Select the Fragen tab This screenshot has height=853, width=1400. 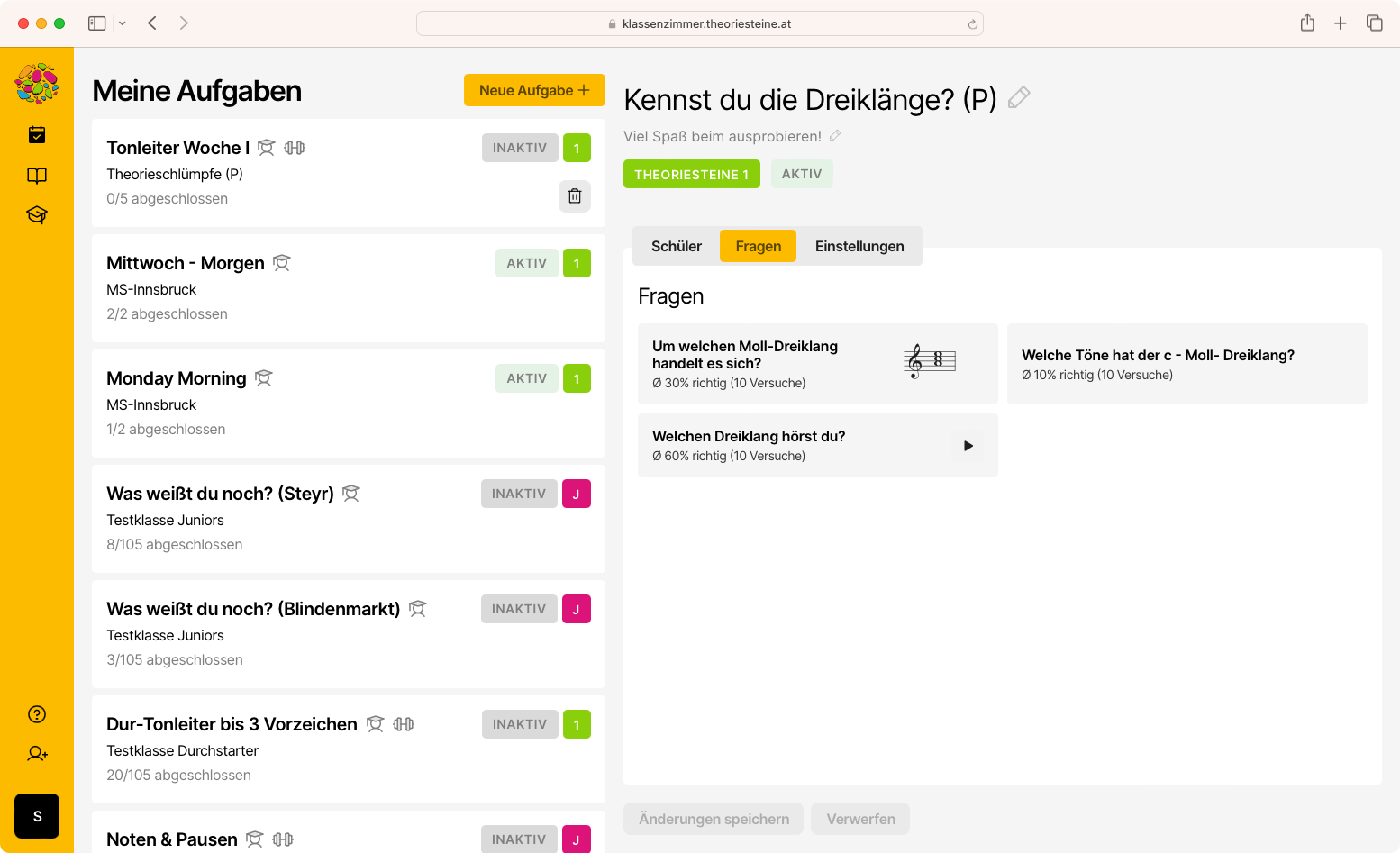759,246
